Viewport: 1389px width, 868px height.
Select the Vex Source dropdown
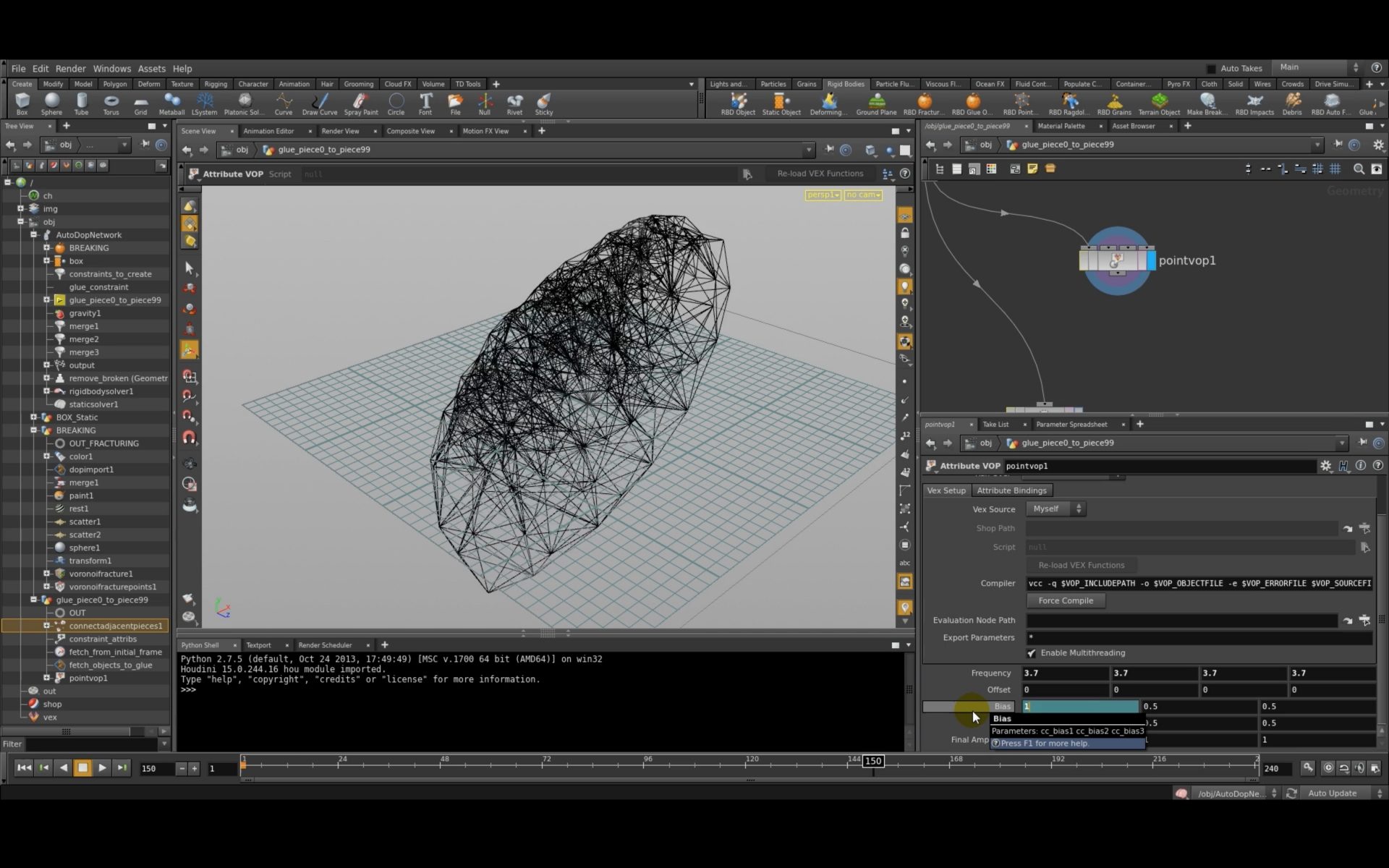(x=1053, y=508)
